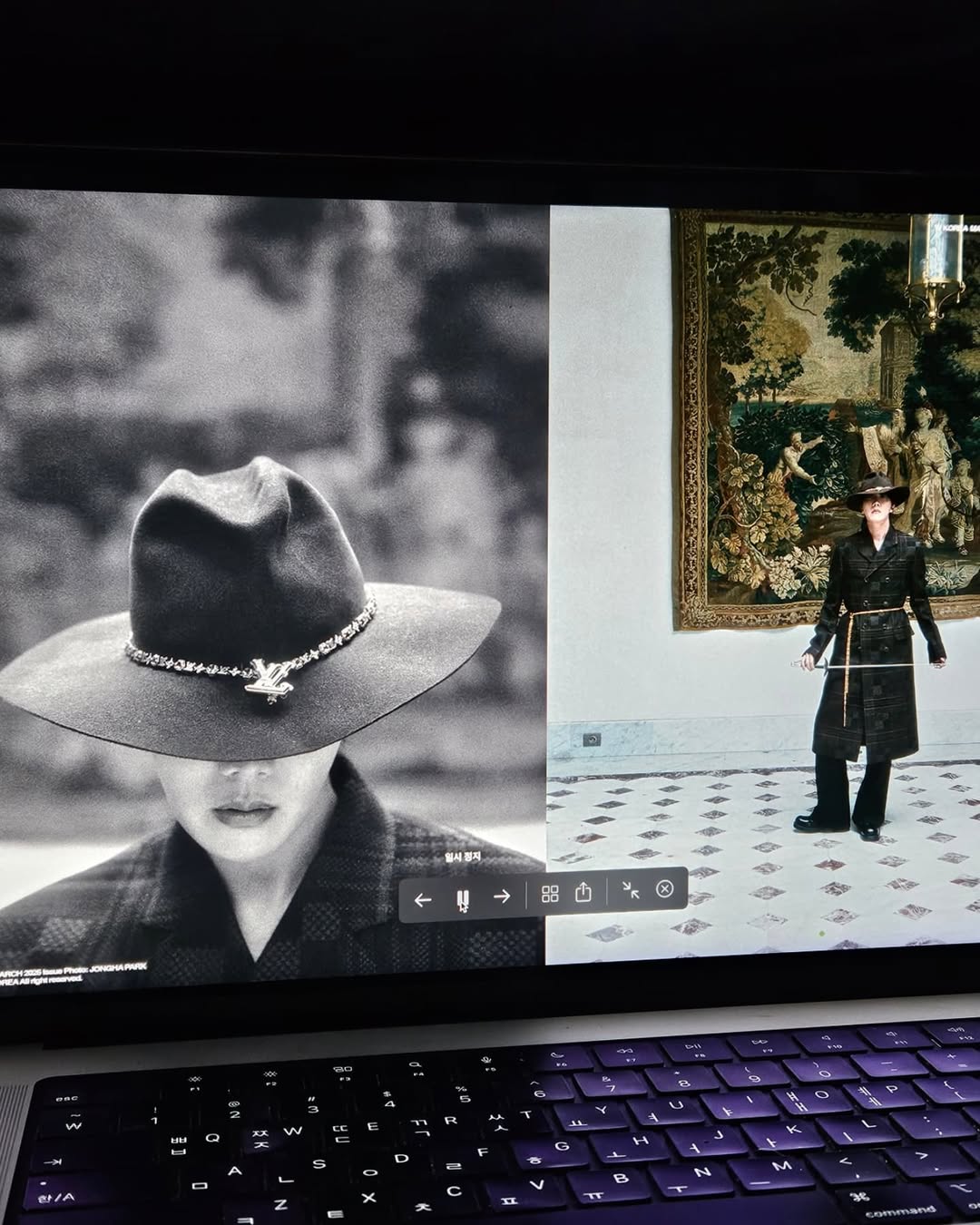The image size is (980, 1225).
Task: Go to the previous slide with left arrow
Action: (422, 899)
